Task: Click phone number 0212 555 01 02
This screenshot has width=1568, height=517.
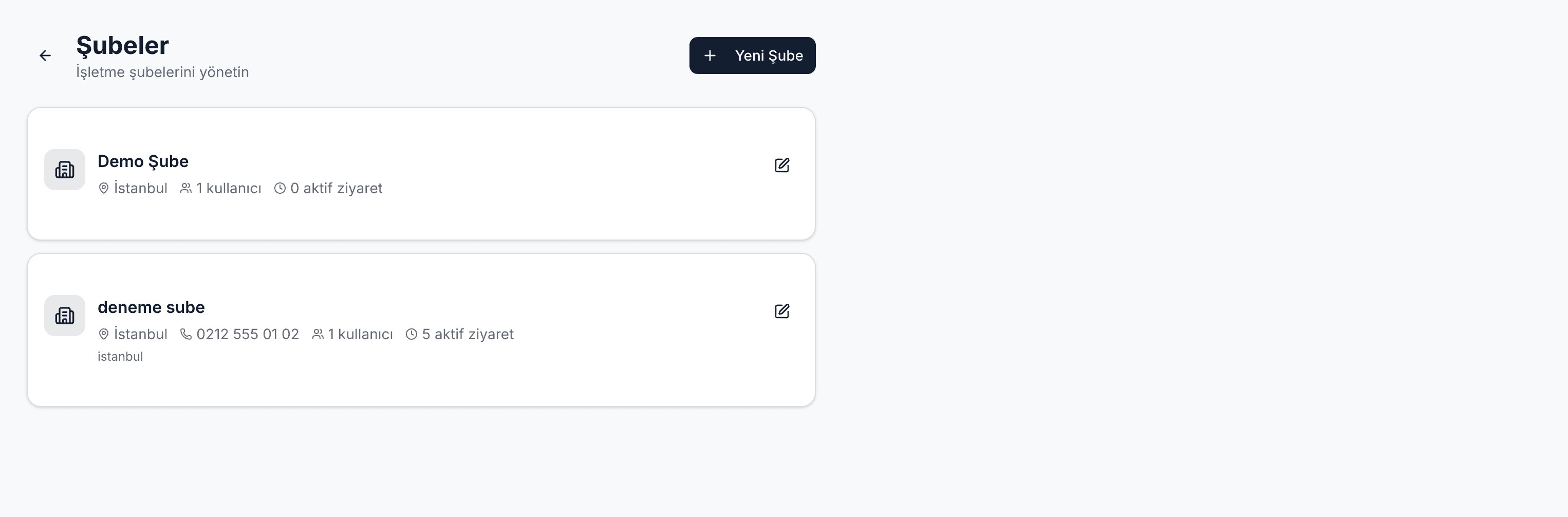Action: (248, 335)
